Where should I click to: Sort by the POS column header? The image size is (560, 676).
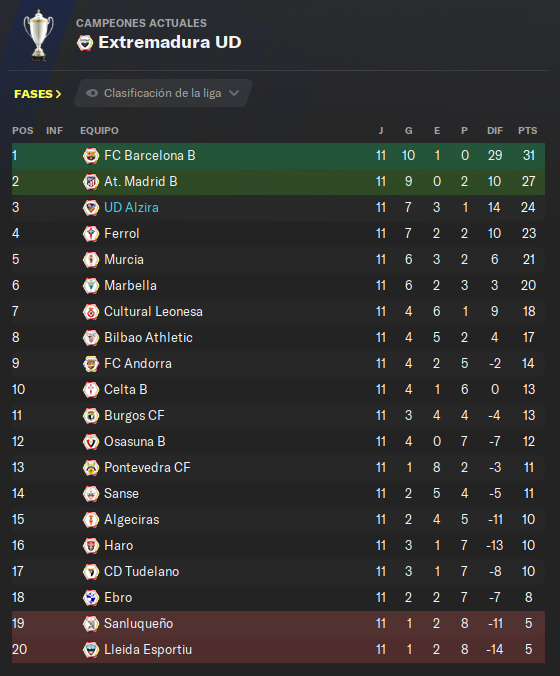point(22,131)
